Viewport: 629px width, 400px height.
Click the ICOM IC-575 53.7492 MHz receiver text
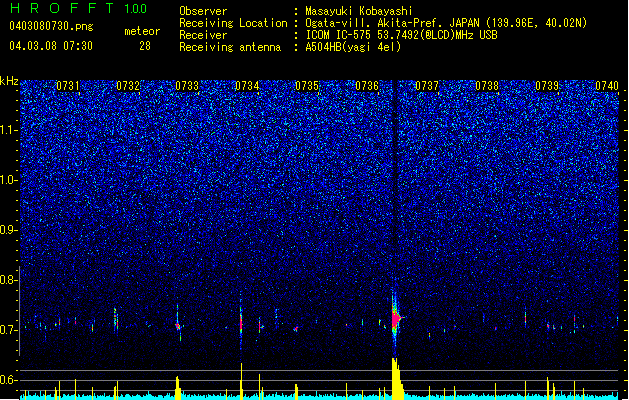tap(401, 35)
